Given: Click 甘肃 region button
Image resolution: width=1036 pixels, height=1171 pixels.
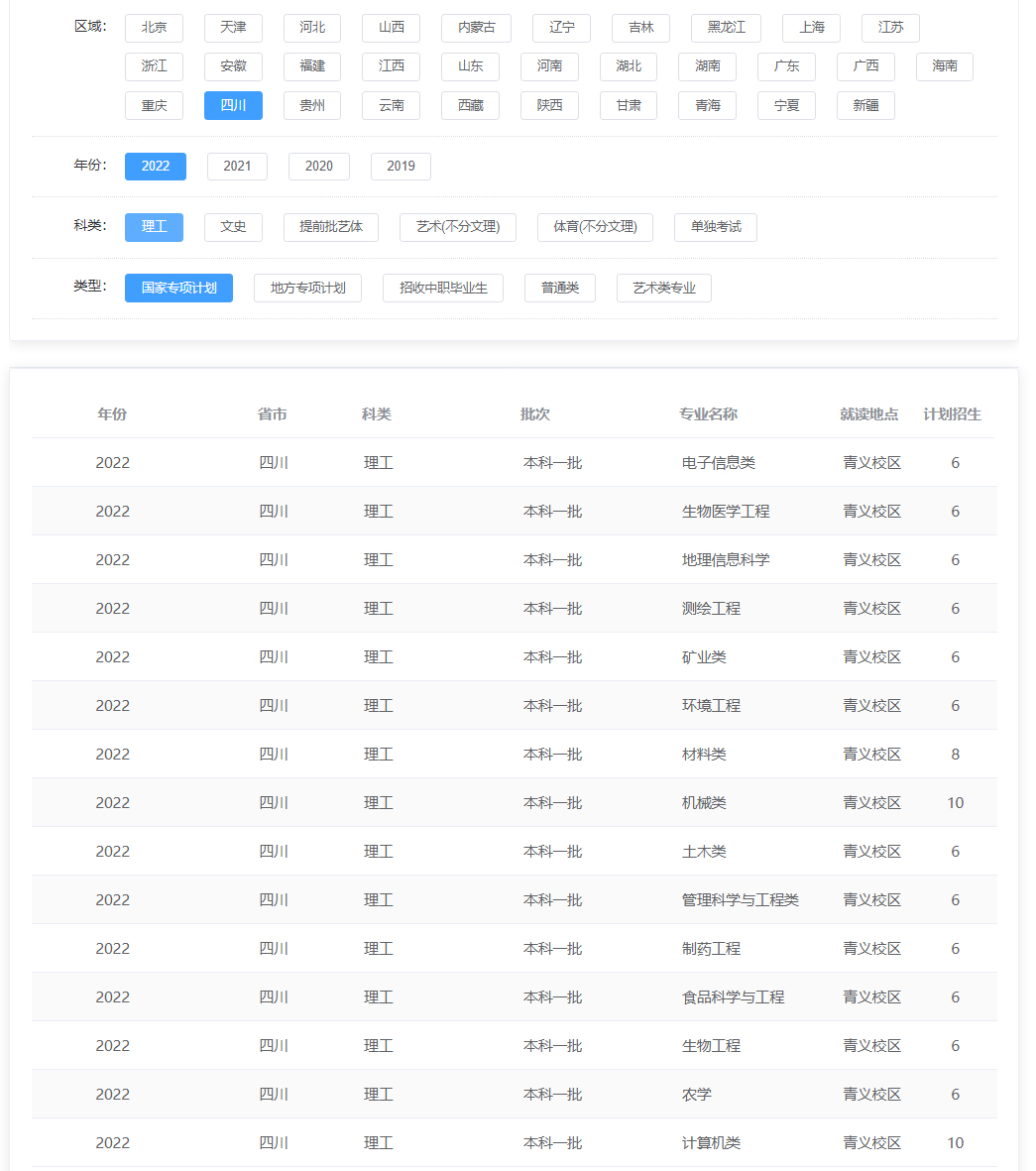Looking at the screenshot, I should 629,106.
